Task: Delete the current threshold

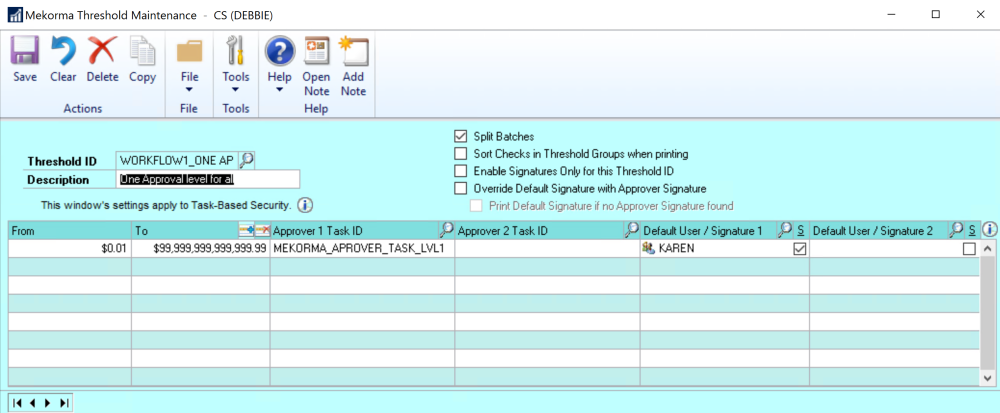Action: pyautogui.click(x=103, y=59)
